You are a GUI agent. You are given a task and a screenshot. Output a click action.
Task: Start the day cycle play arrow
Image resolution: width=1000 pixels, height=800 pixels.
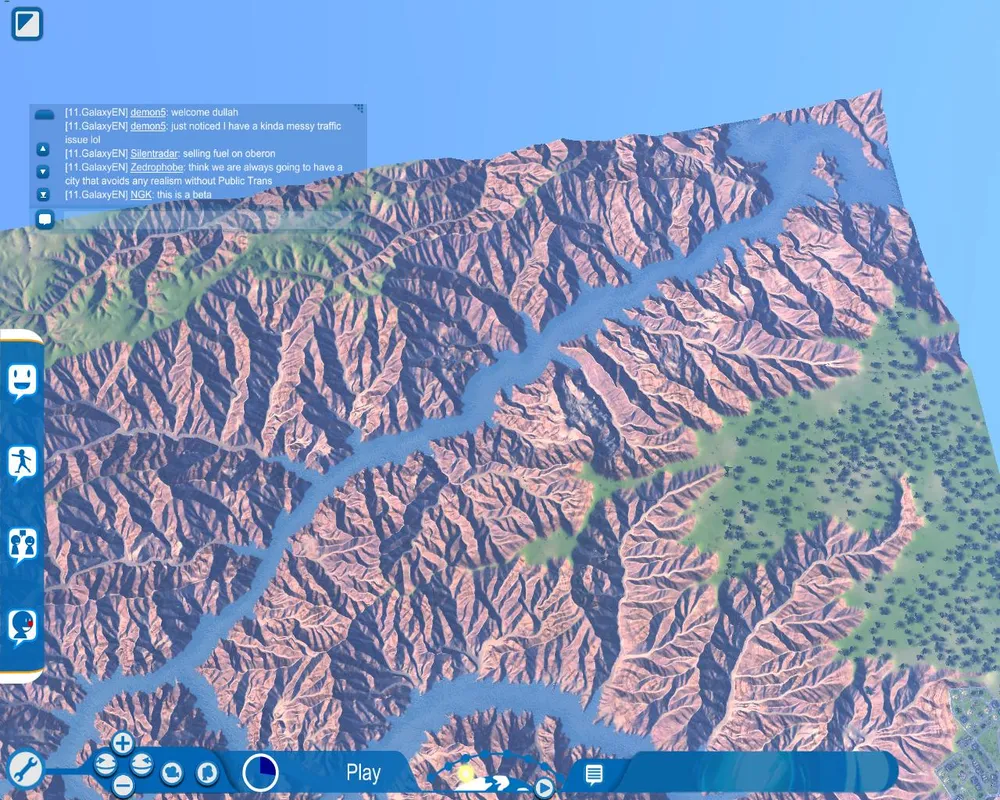point(544,788)
